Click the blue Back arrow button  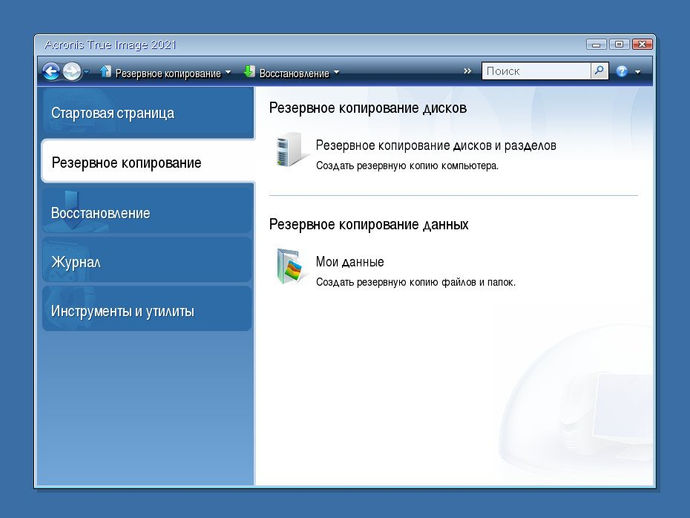pyautogui.click(x=51, y=71)
